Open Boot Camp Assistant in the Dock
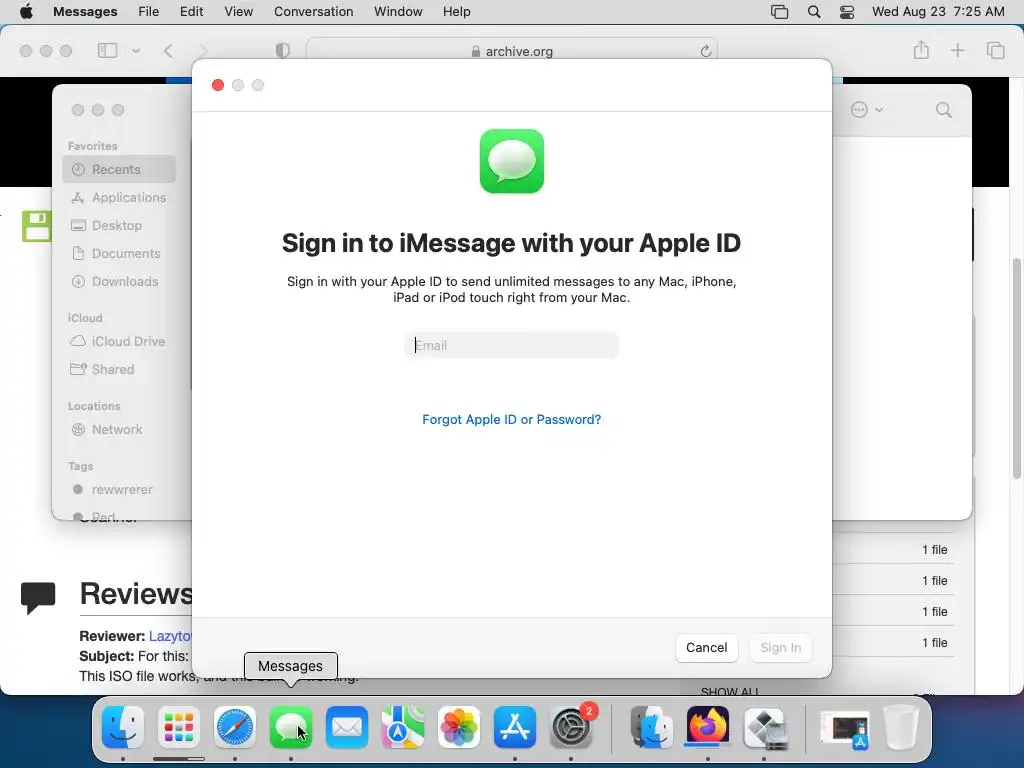 (x=764, y=727)
